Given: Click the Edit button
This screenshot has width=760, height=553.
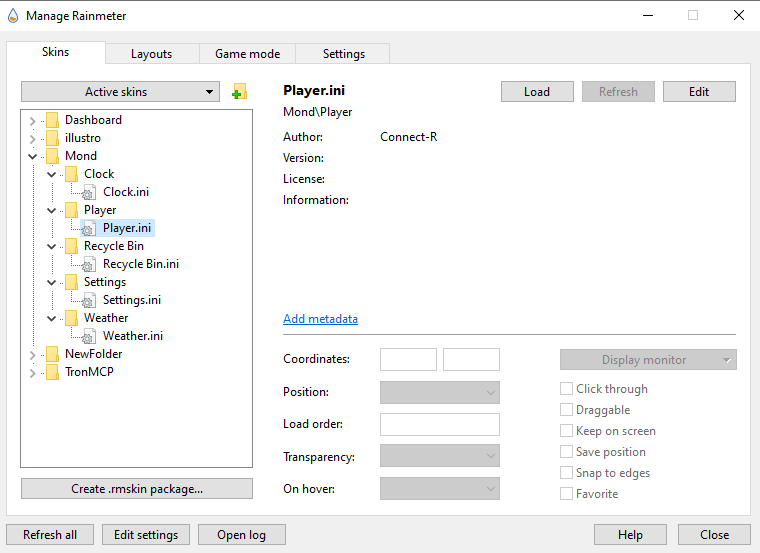Looking at the screenshot, I should [699, 92].
